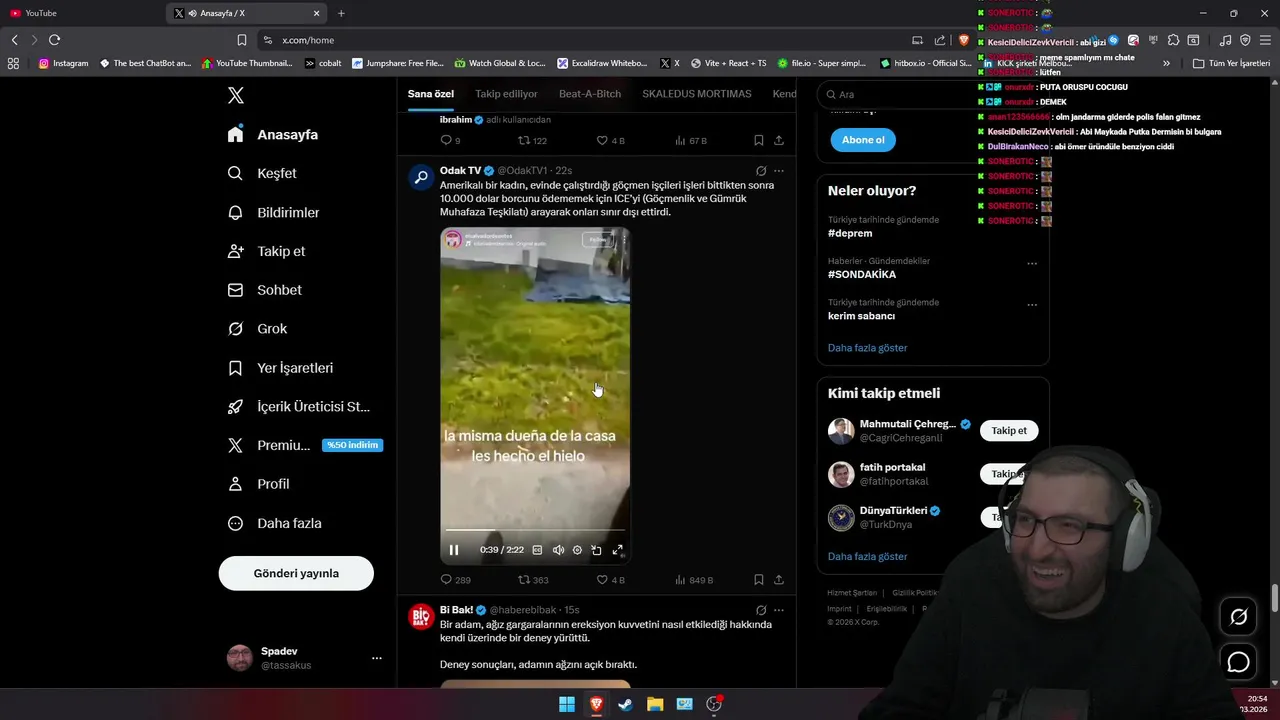The image size is (1280, 720).
Task: Open Spadev account options menu
Action: click(377, 658)
